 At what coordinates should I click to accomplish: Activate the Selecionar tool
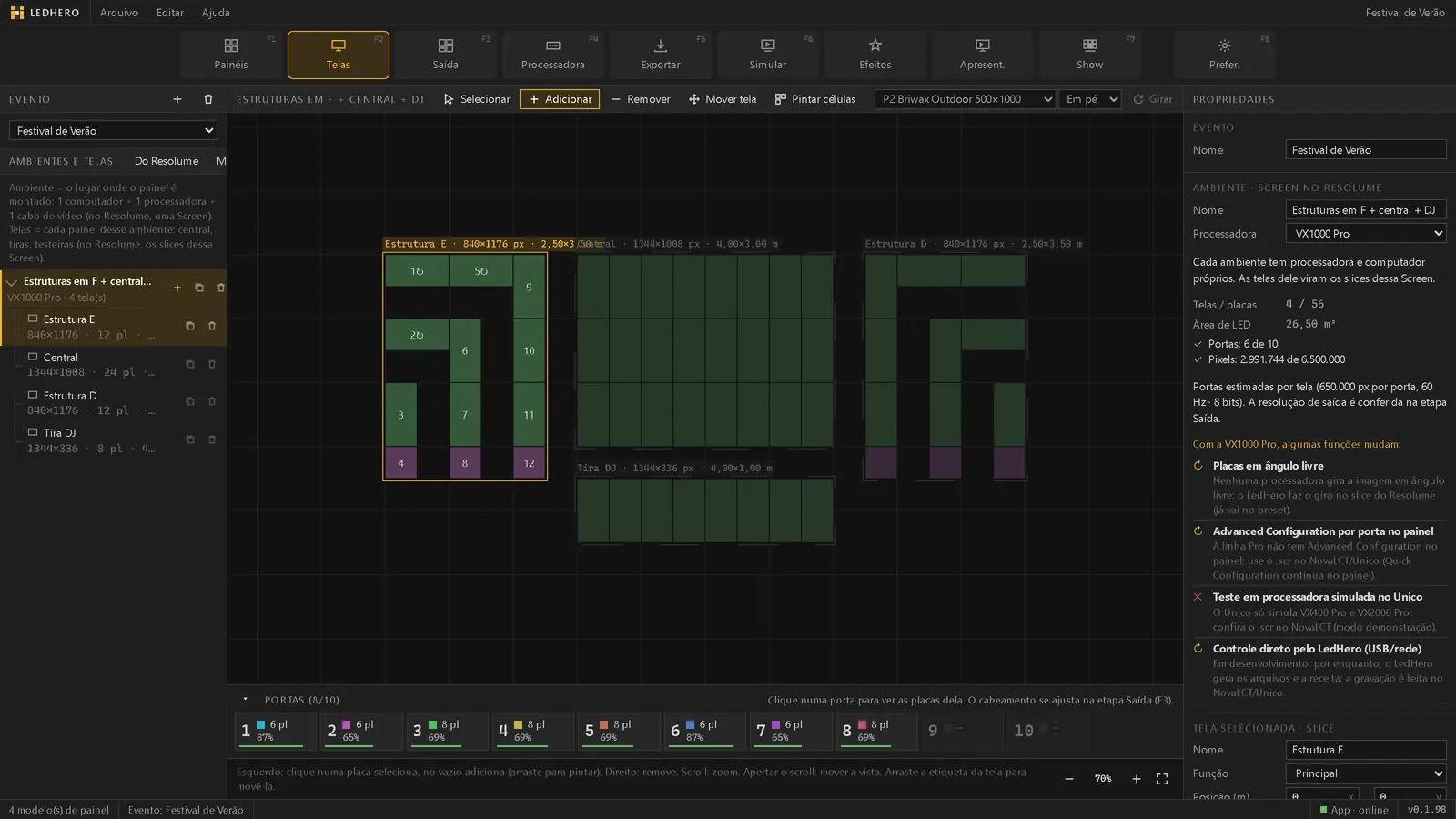coord(477,99)
